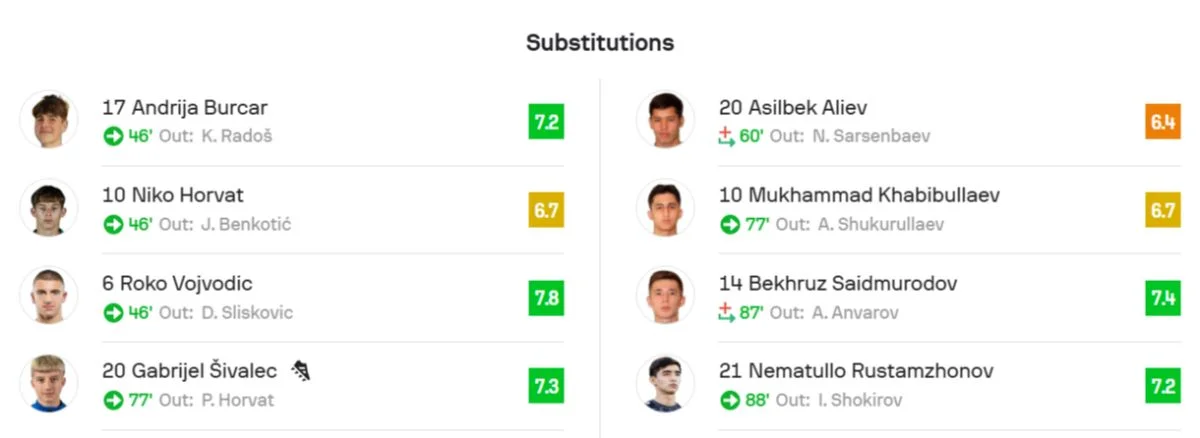Open Andrija Burcar's player photo

click(48, 120)
